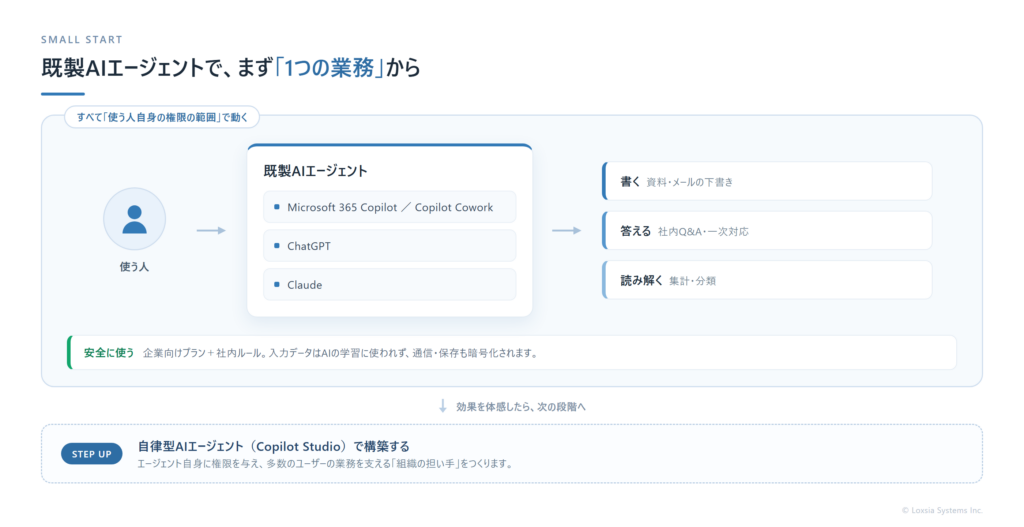This screenshot has width=1024, height=527.
Task: Click the 答える 社内Q&A・一次対応 card
Action: click(767, 231)
